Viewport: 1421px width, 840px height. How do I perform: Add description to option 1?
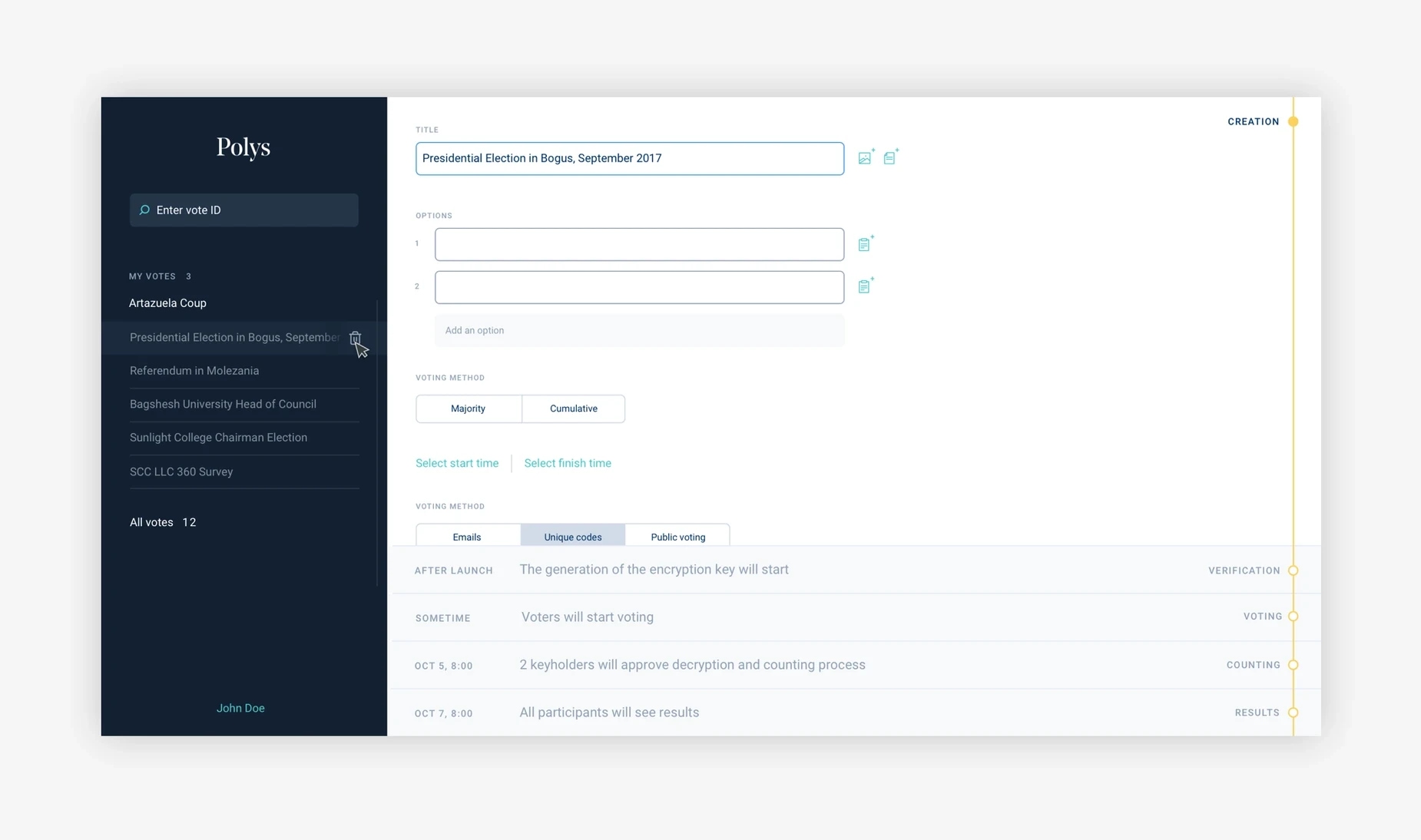pyautogui.click(x=866, y=243)
